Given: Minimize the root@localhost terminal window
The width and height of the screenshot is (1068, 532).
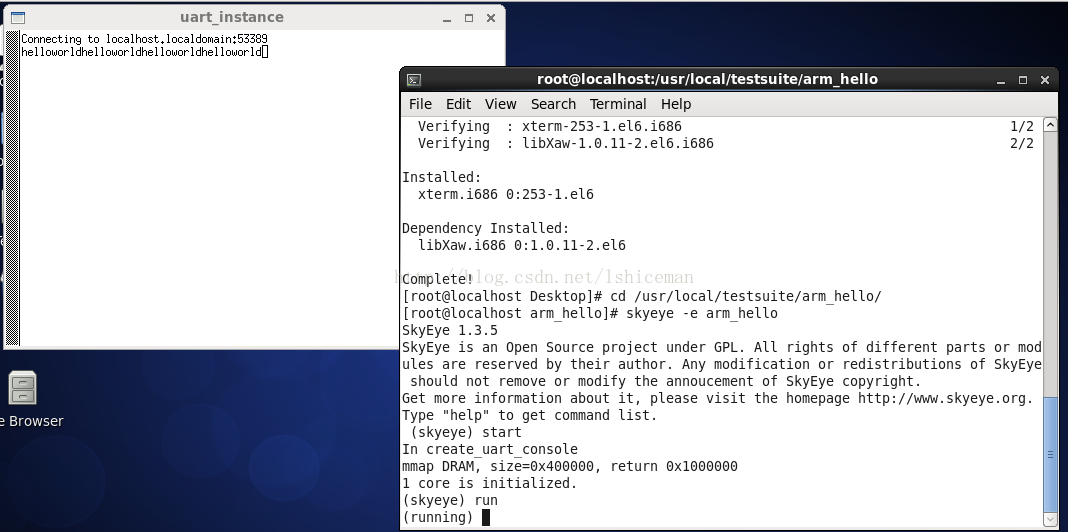Looking at the screenshot, I should point(1001,80).
